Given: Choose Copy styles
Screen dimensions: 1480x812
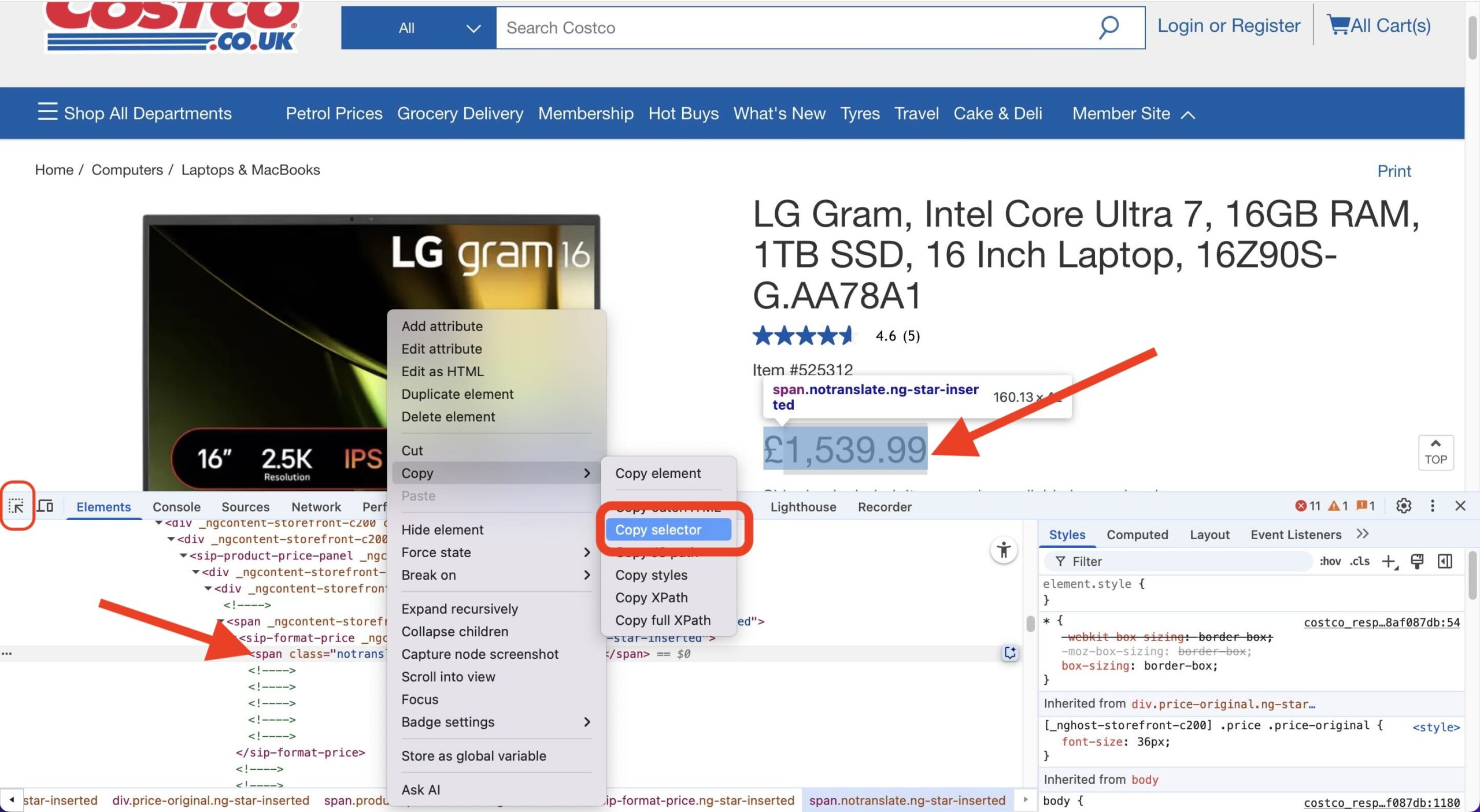Looking at the screenshot, I should [x=668, y=575].
